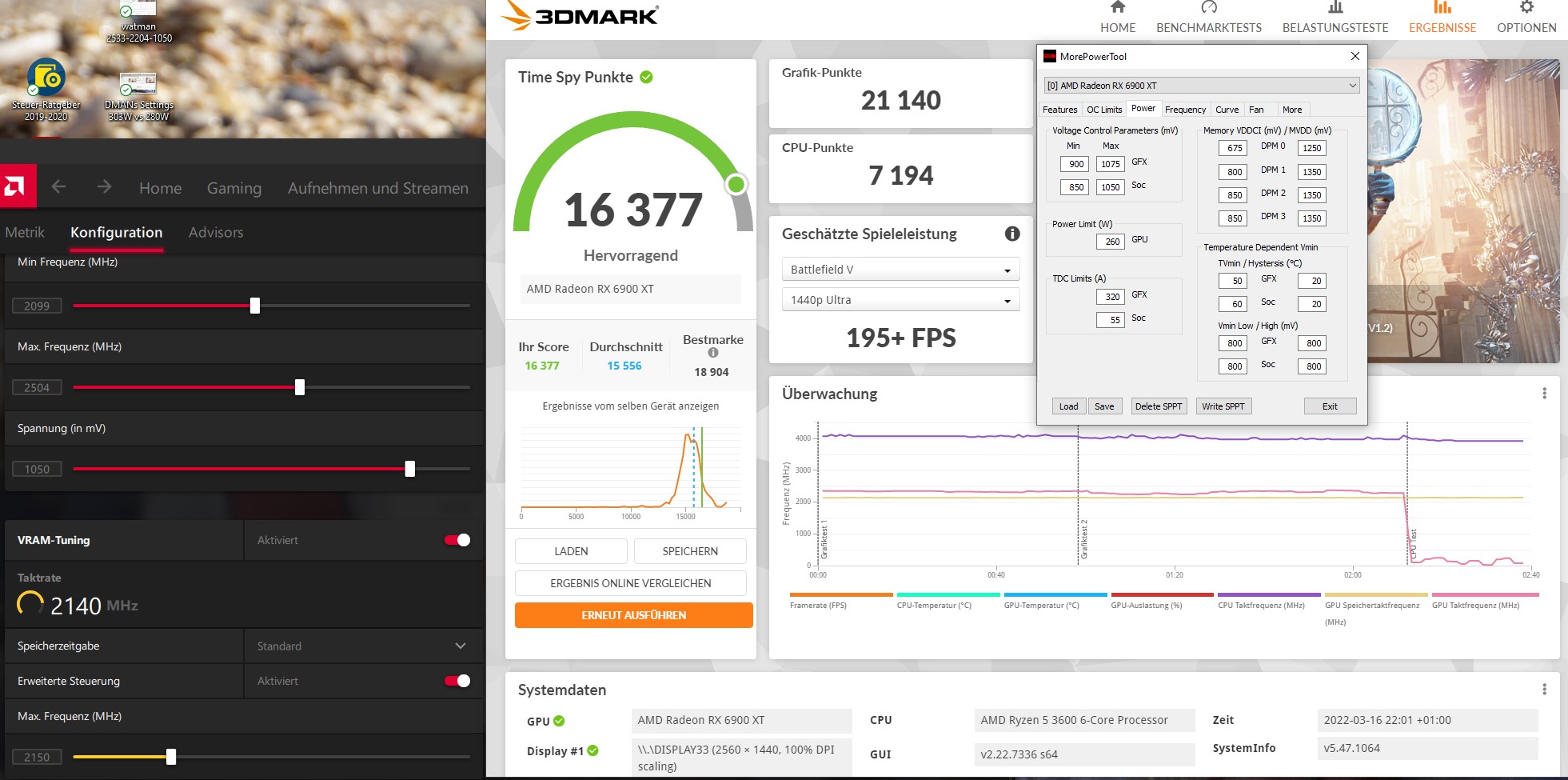Open GPU selector dropdown in MorePowerTool

(1202, 86)
